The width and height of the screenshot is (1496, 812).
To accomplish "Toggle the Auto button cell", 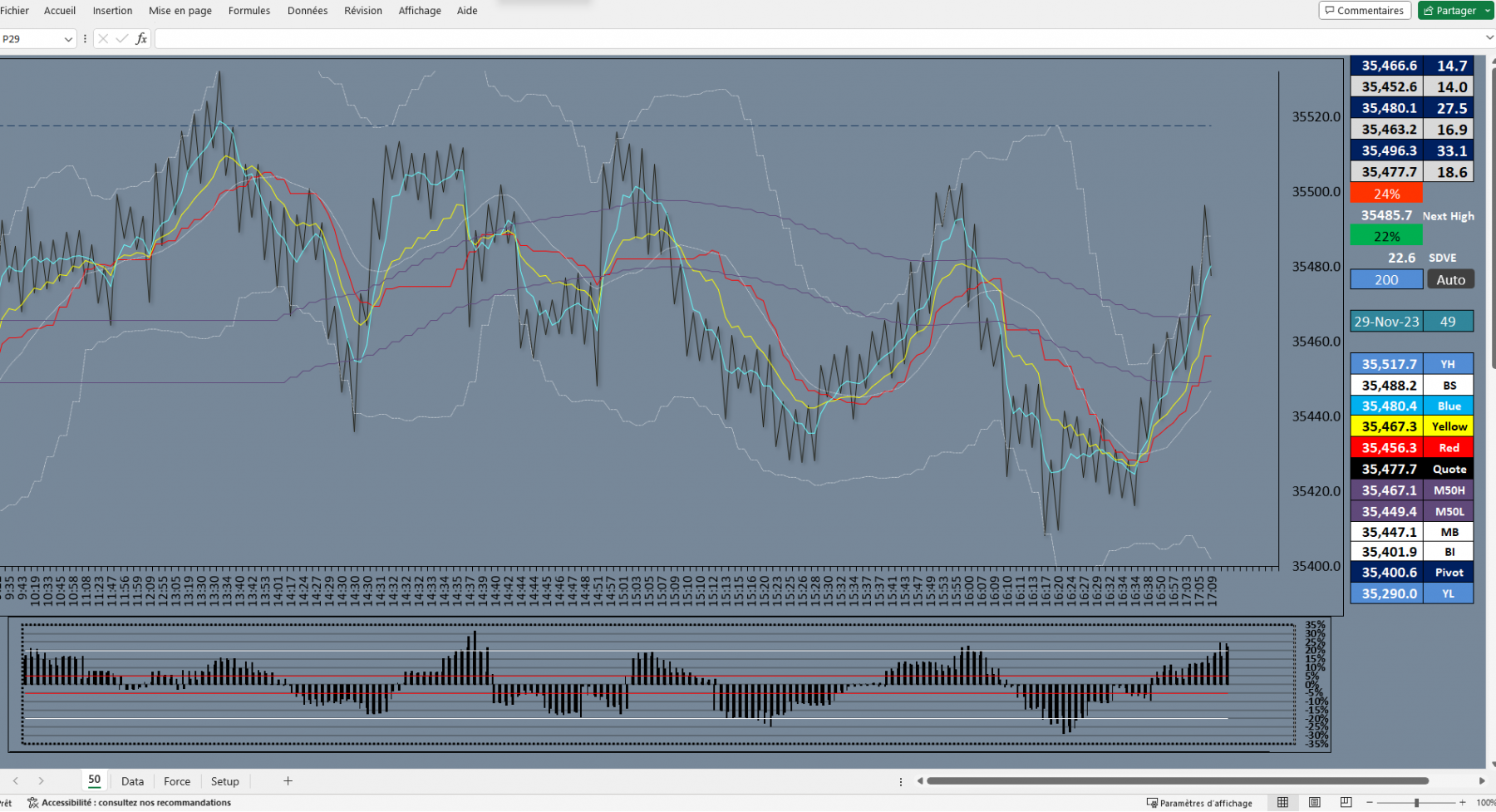I will click(1451, 280).
